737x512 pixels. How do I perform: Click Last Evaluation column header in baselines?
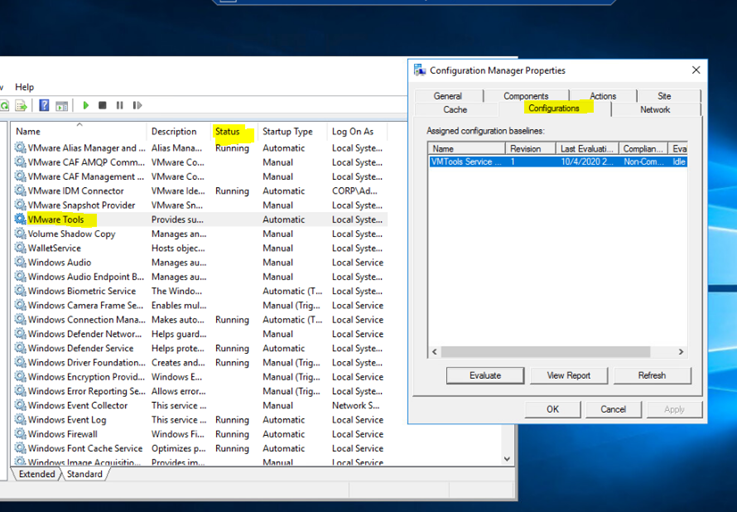587,149
